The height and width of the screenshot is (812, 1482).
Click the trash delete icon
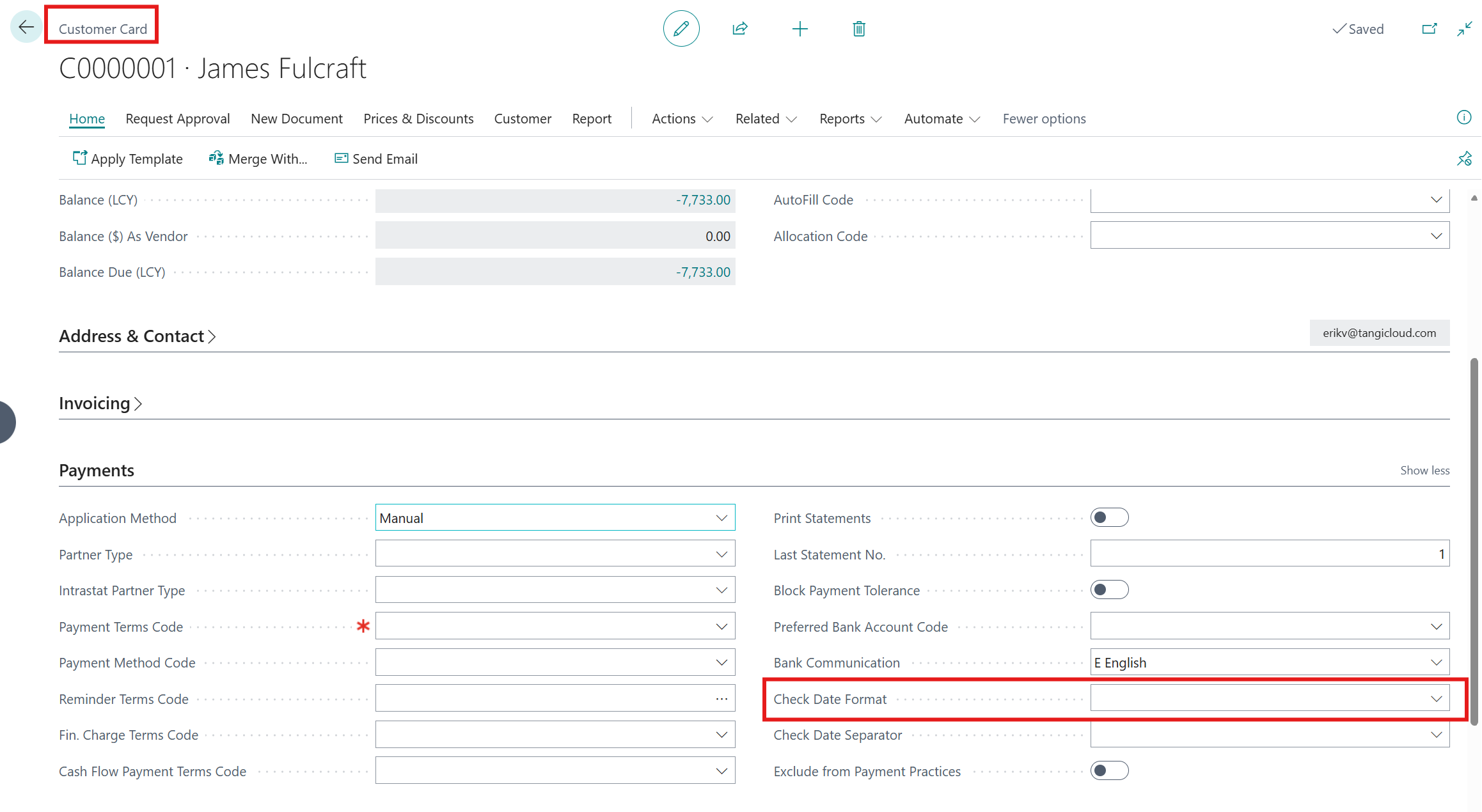pos(859,29)
